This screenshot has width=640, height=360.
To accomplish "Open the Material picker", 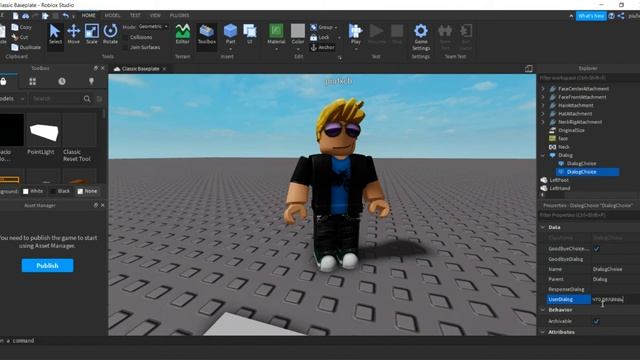I will tap(276, 34).
